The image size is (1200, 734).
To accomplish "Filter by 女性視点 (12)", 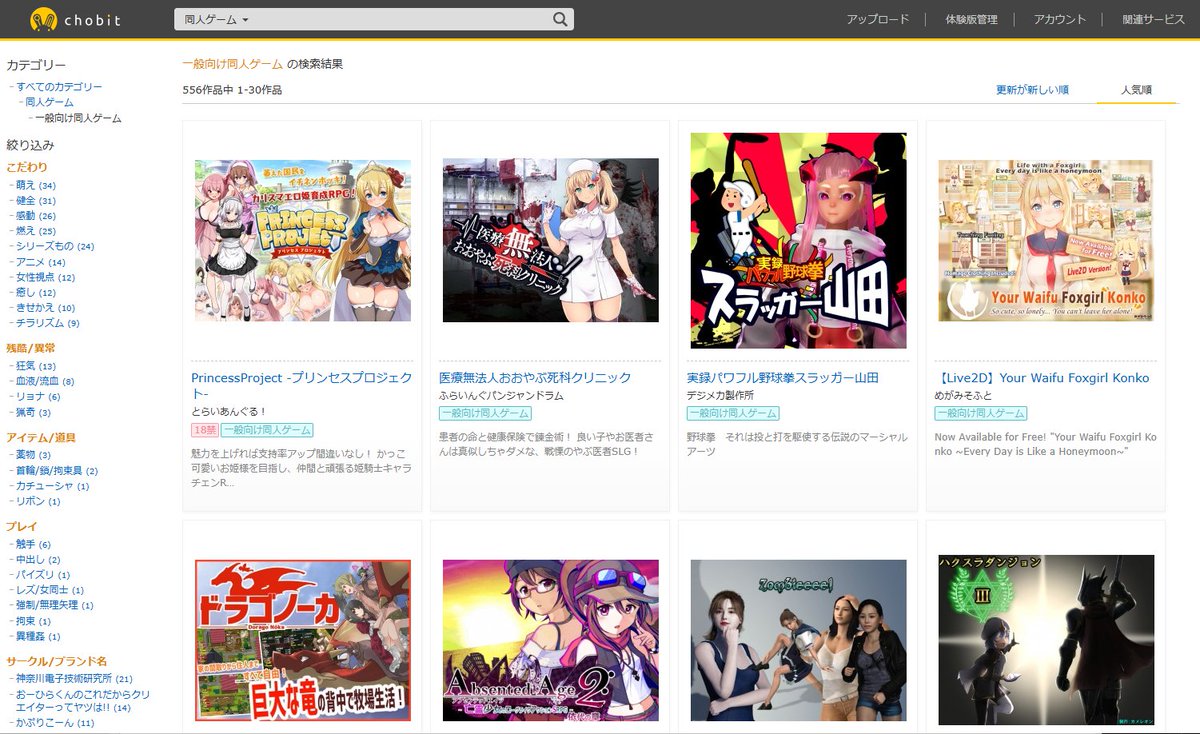I will pyautogui.click(x=46, y=277).
